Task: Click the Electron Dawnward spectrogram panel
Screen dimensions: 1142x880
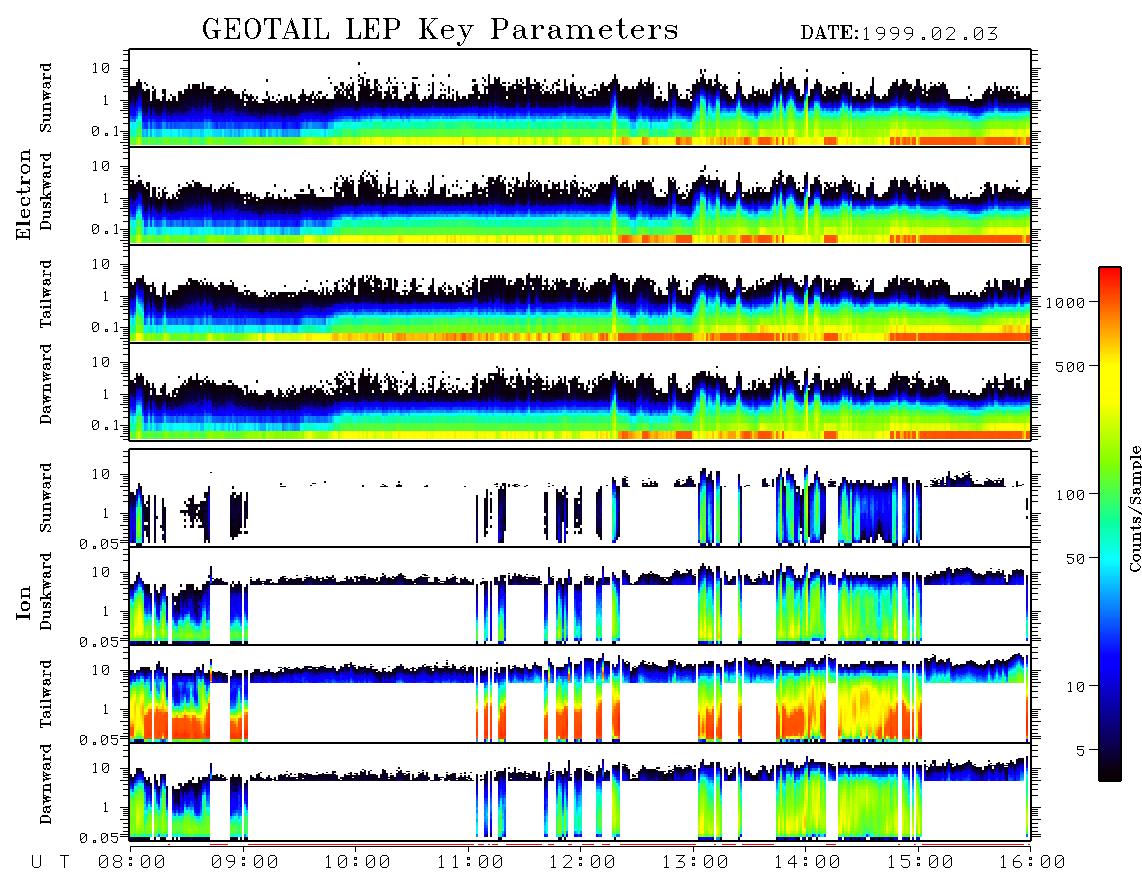Action: coord(580,391)
